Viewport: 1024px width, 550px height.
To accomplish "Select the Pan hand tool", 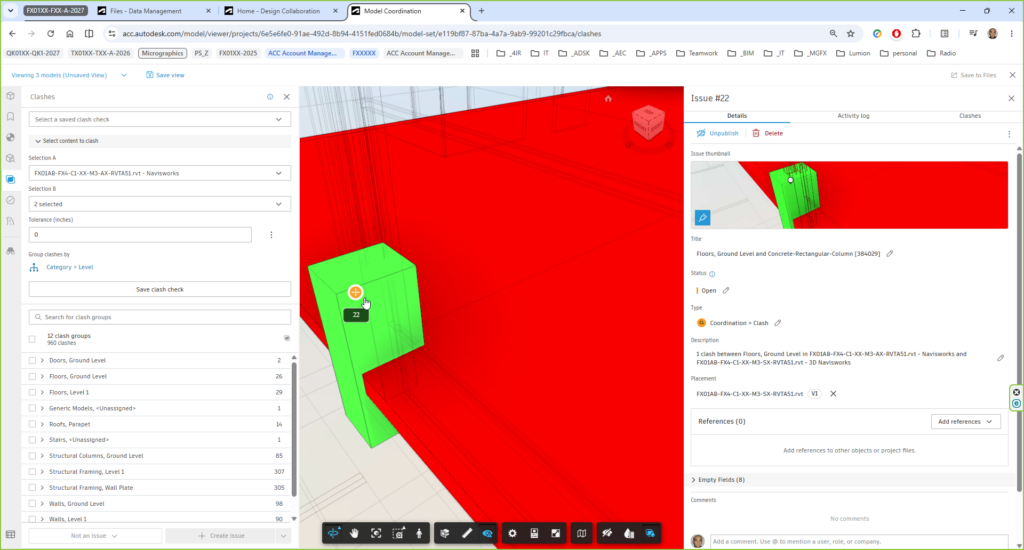I will tap(354, 534).
